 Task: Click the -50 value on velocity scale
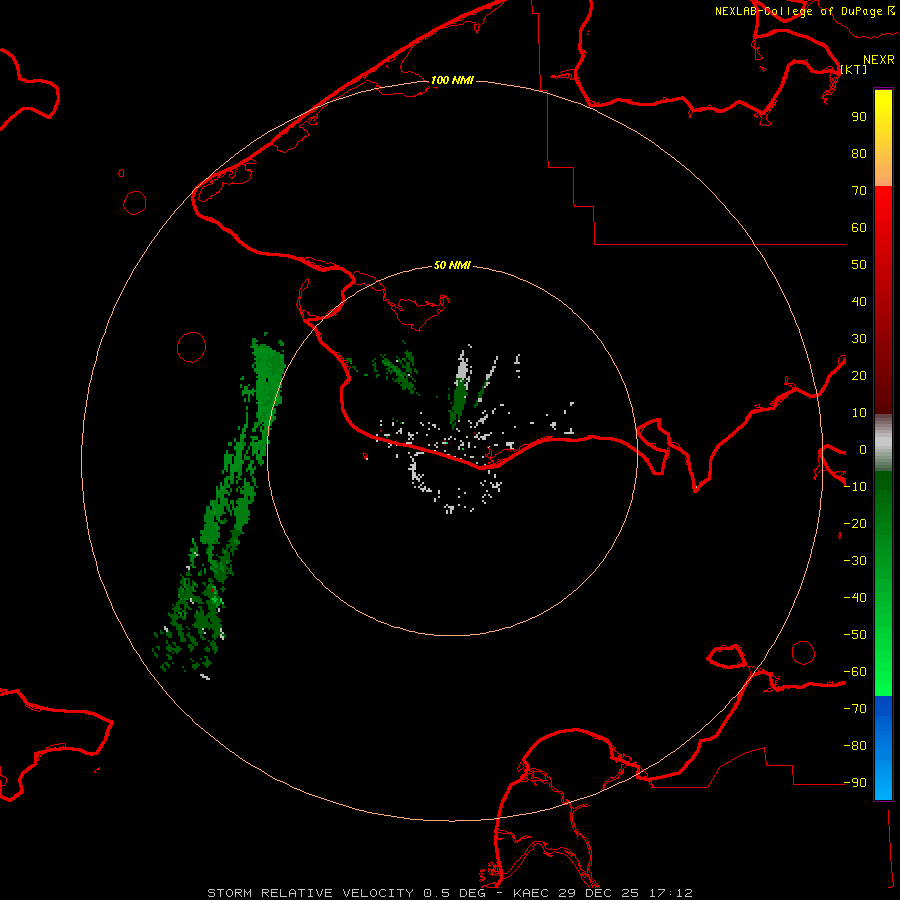coord(855,635)
